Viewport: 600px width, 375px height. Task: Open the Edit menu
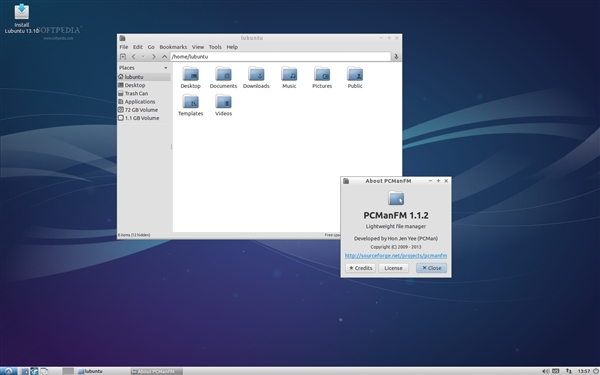click(138, 47)
